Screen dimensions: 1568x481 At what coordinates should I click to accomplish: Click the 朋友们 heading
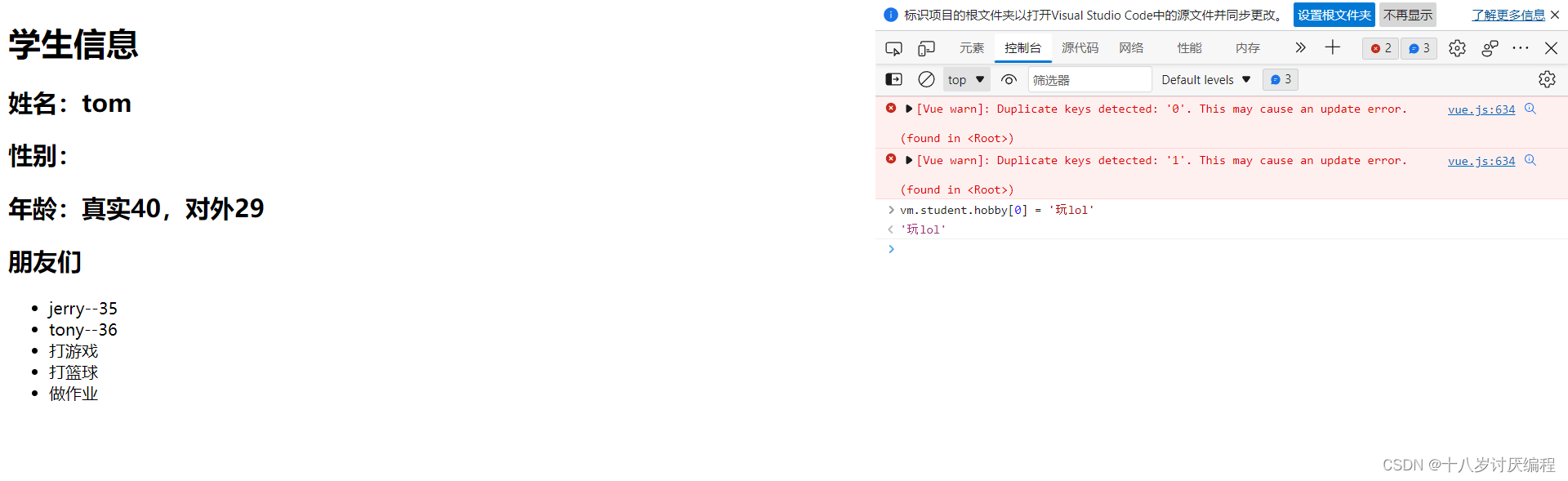click(45, 262)
